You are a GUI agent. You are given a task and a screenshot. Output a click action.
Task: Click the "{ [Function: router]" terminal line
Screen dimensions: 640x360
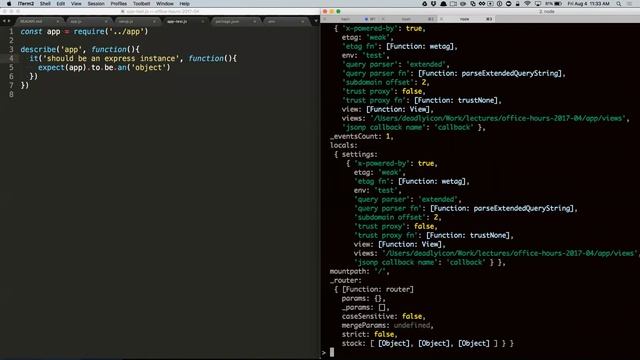(374, 289)
